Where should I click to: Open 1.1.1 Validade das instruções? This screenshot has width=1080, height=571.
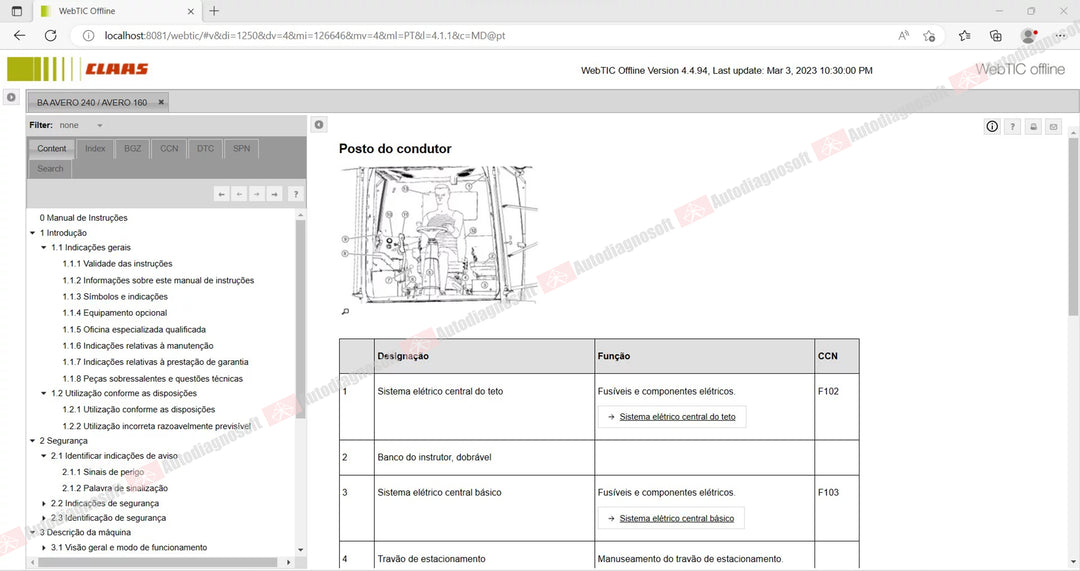point(117,264)
